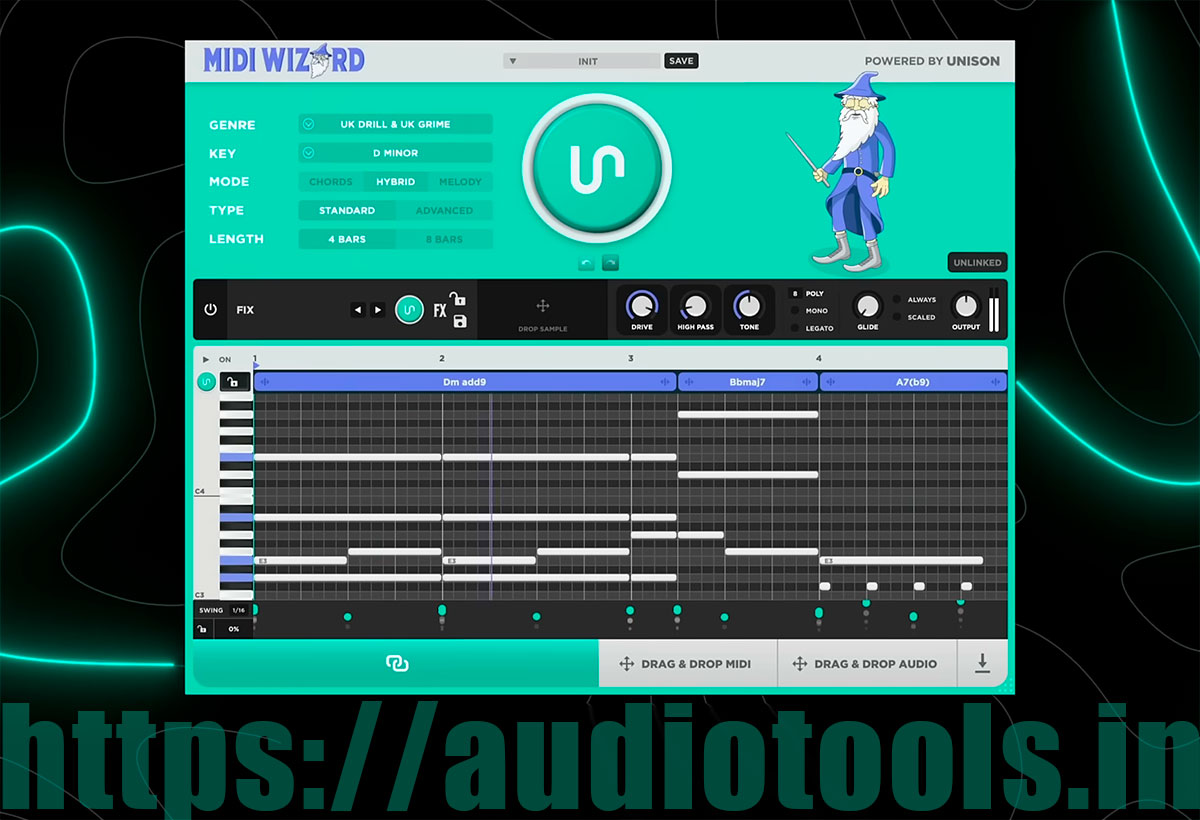Click the polyphony voice count 8 box
The image size is (1200, 820).
795,294
